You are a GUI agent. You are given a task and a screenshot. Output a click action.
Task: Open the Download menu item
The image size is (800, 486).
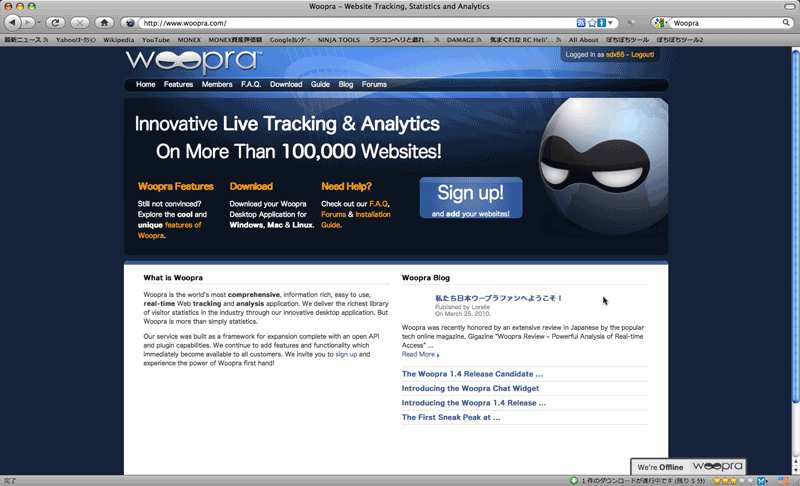coord(286,85)
